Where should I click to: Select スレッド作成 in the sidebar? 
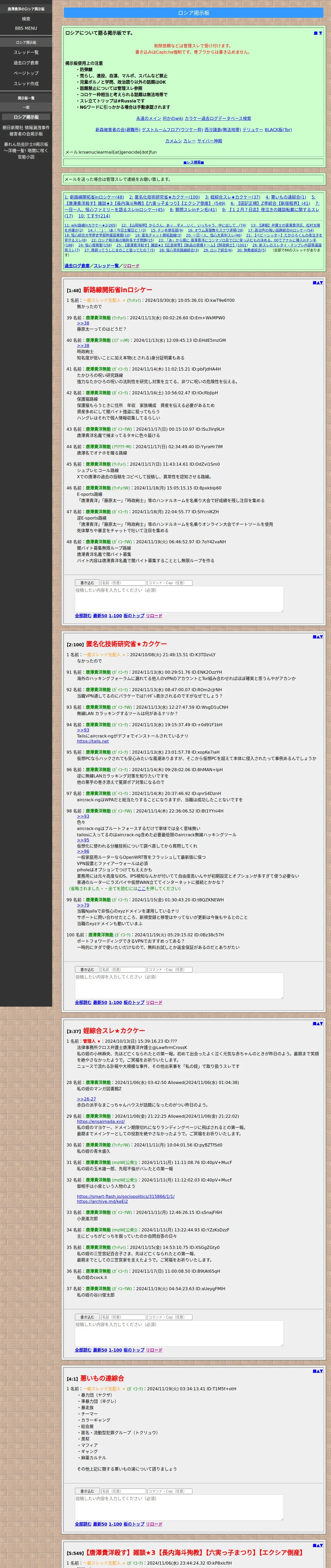[26, 83]
